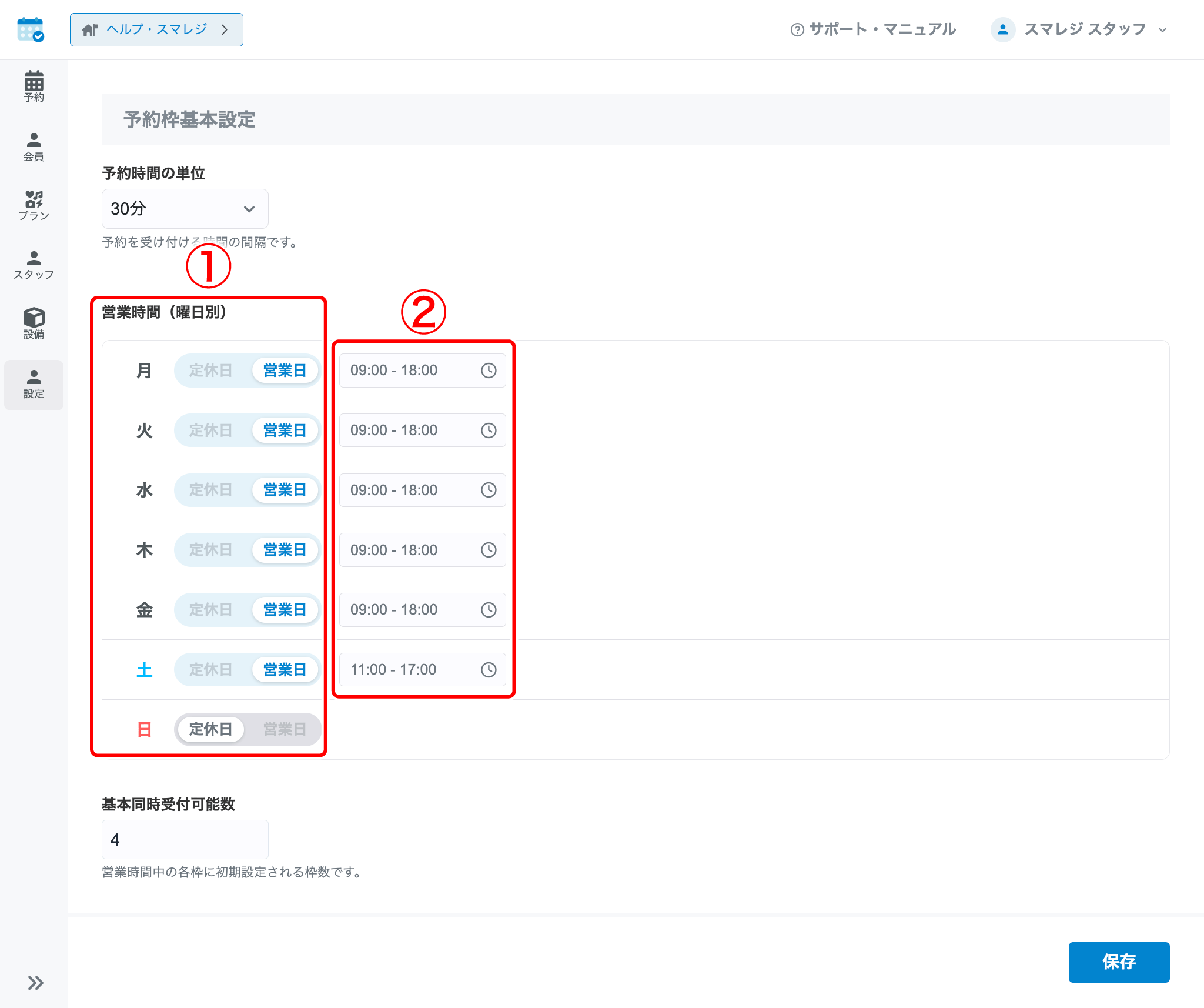
Task: Set Saturday to 定休日
Action: point(210,670)
